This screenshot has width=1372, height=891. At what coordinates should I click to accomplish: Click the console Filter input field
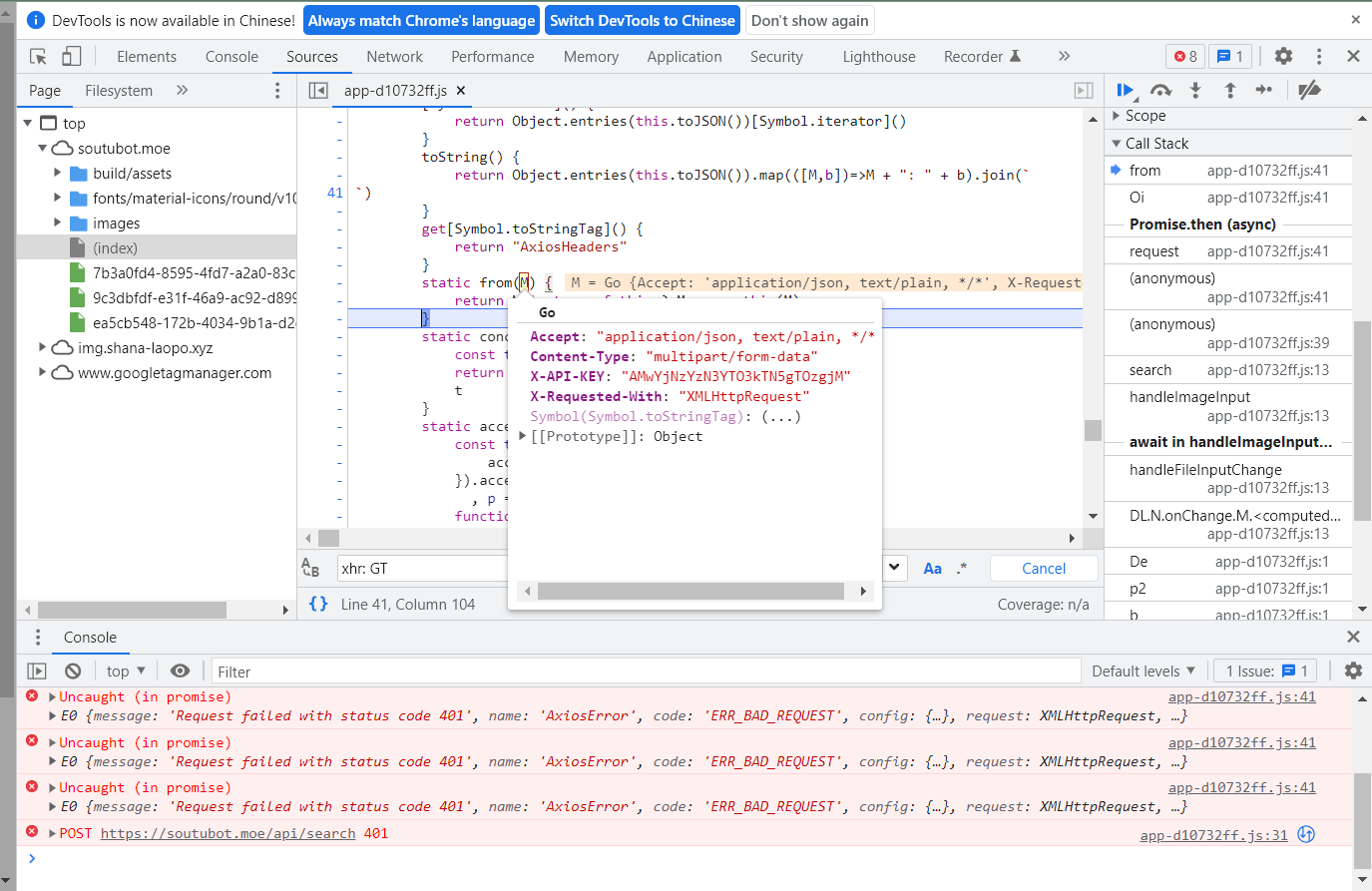646,671
